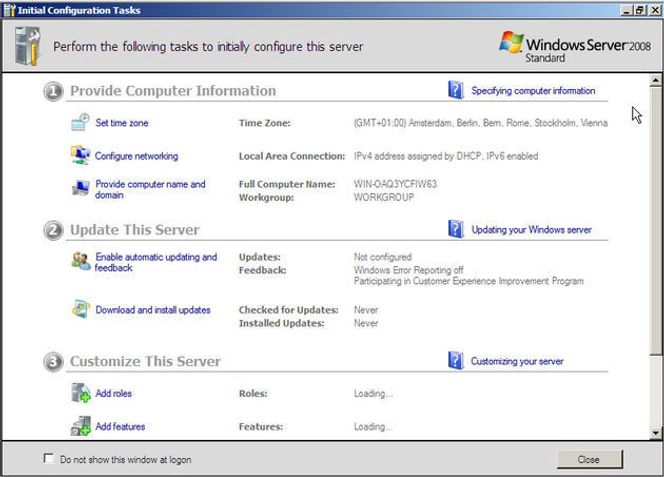This screenshot has height=477, width=664.
Task: Click help icon beside Updating your Windows server
Action: (x=456, y=229)
